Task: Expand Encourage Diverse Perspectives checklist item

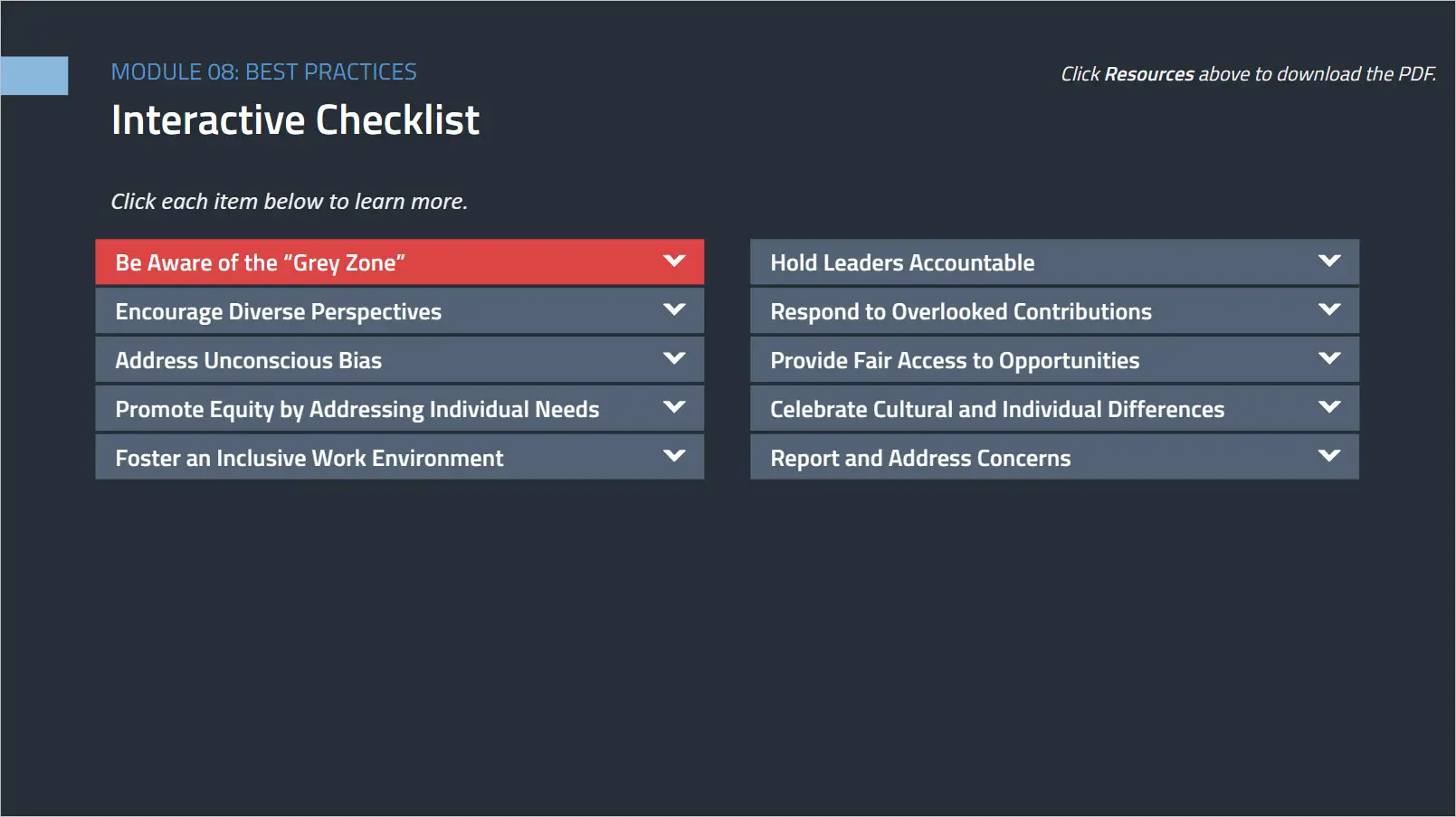Action: (278, 312)
